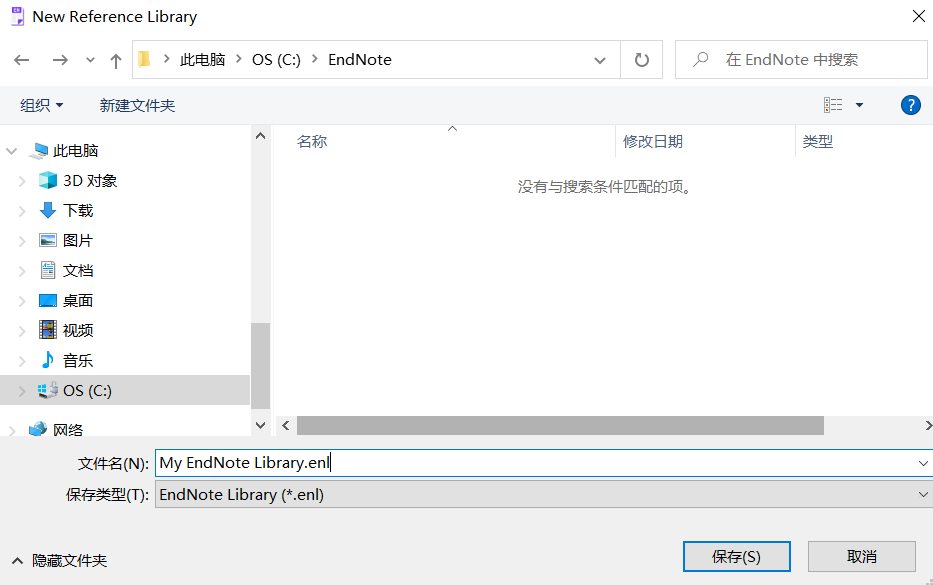The height and width of the screenshot is (585, 933).
Task: Click navigation pane scroll up arrow
Action: (260, 136)
